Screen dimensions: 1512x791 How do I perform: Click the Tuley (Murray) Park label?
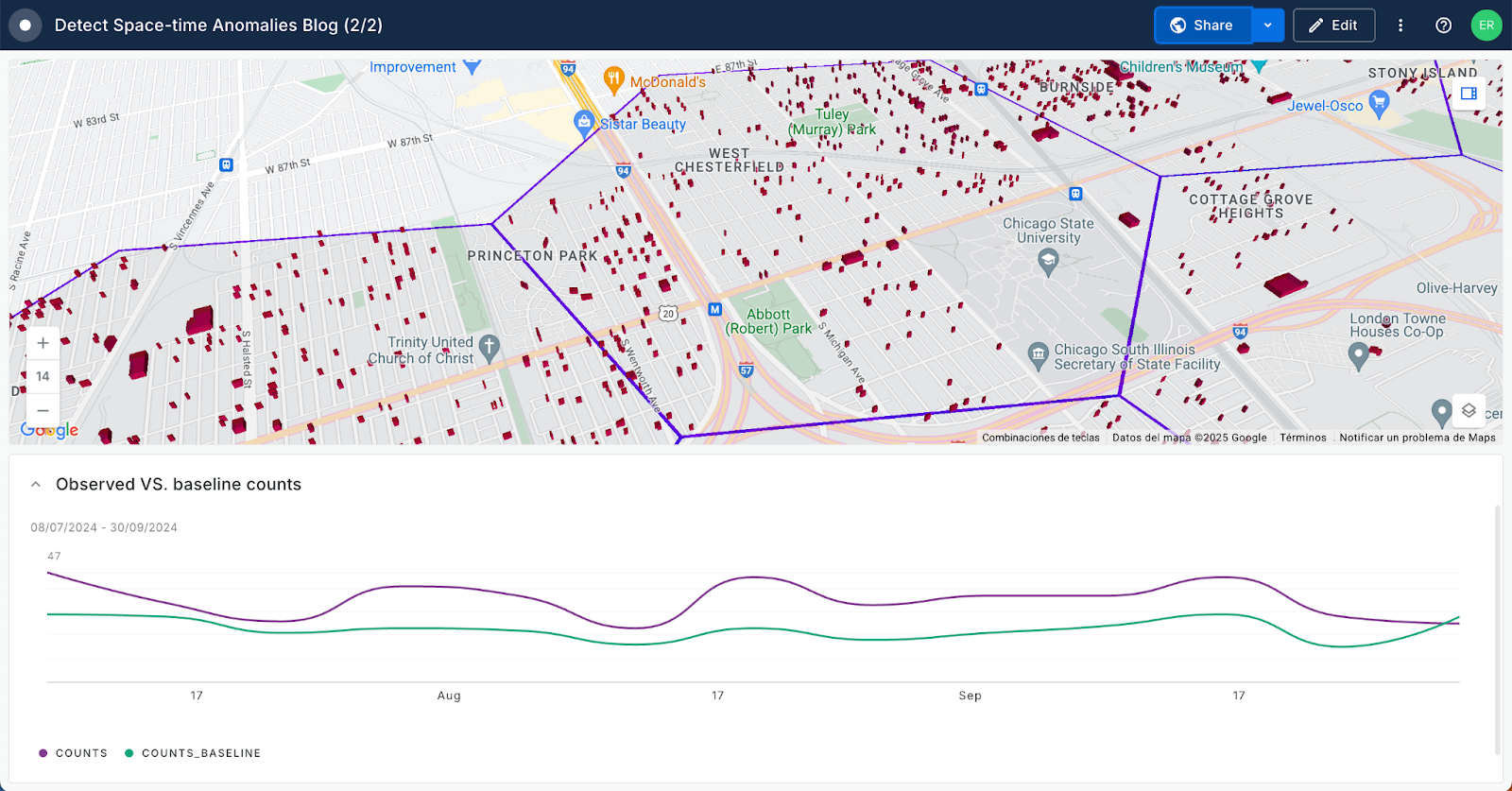[832, 122]
